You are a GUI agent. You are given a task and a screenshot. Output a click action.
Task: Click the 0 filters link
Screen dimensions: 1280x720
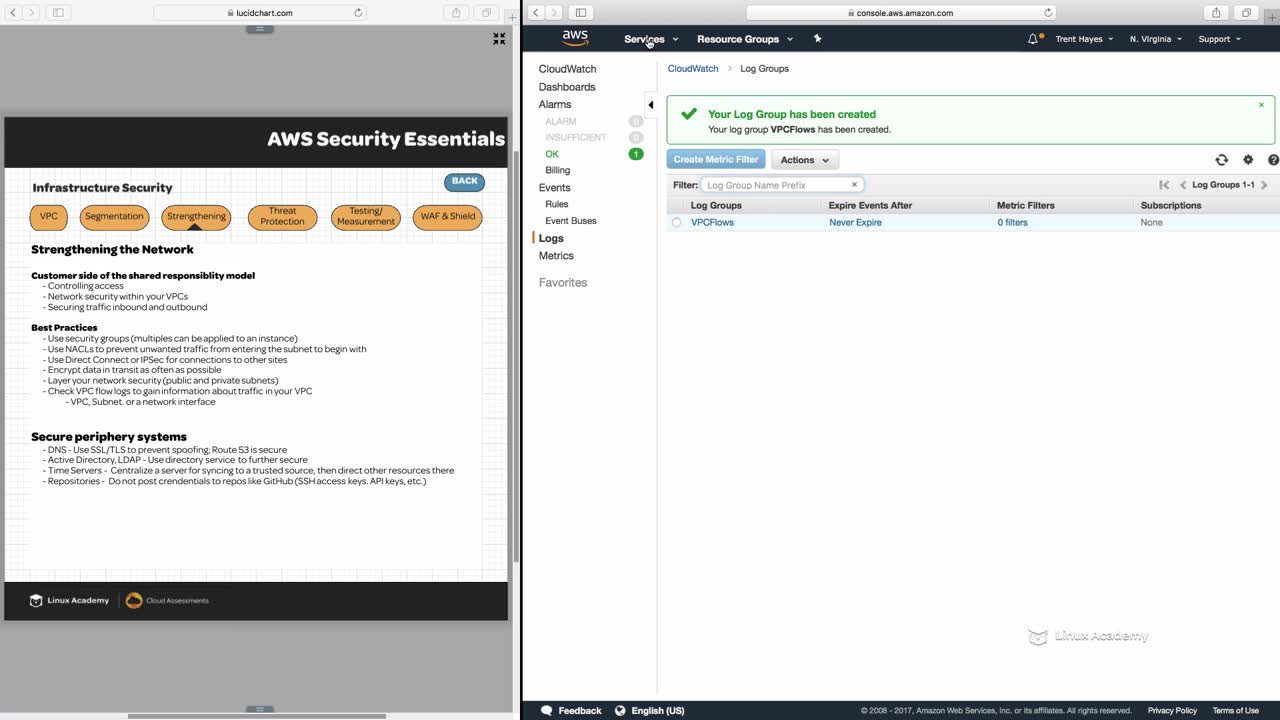coord(1012,223)
